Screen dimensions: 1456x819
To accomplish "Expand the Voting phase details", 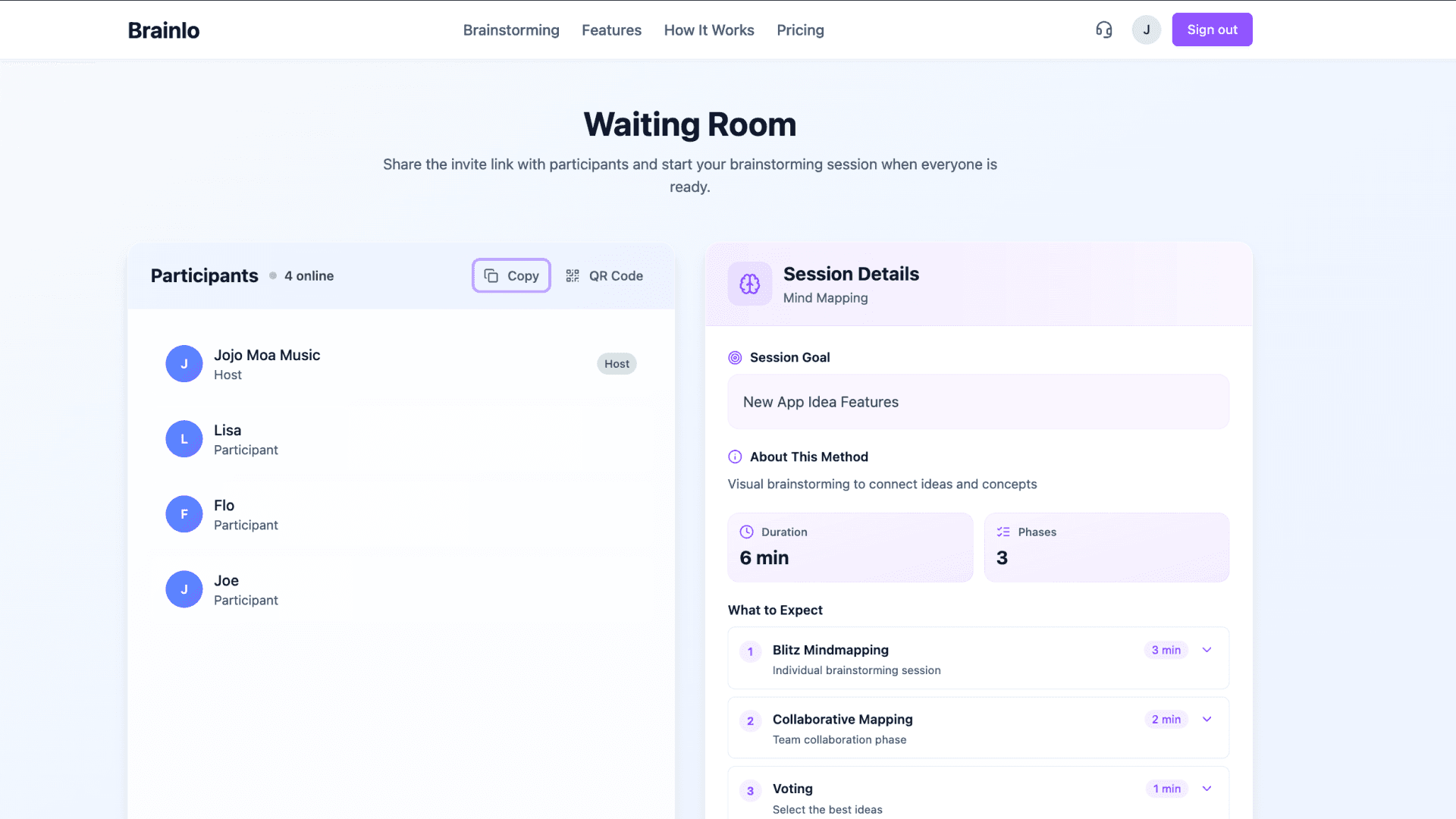I will [1207, 789].
